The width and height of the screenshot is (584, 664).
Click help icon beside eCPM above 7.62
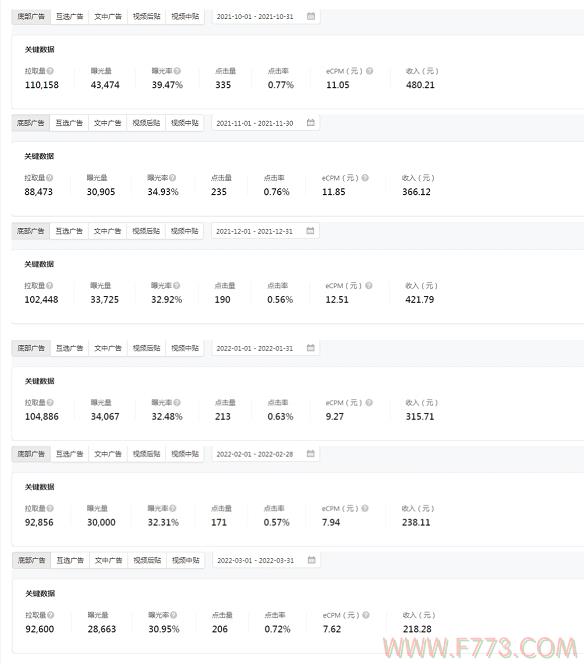(366, 615)
